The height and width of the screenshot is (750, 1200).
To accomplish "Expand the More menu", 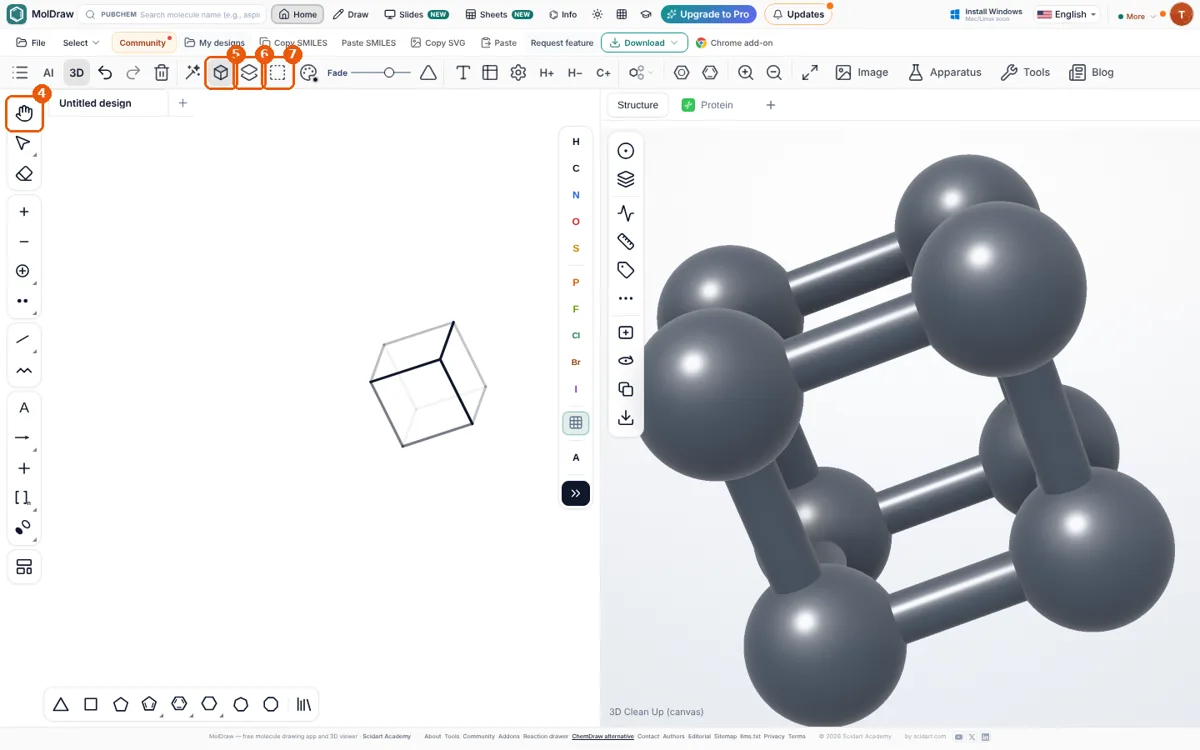I will (1135, 16).
